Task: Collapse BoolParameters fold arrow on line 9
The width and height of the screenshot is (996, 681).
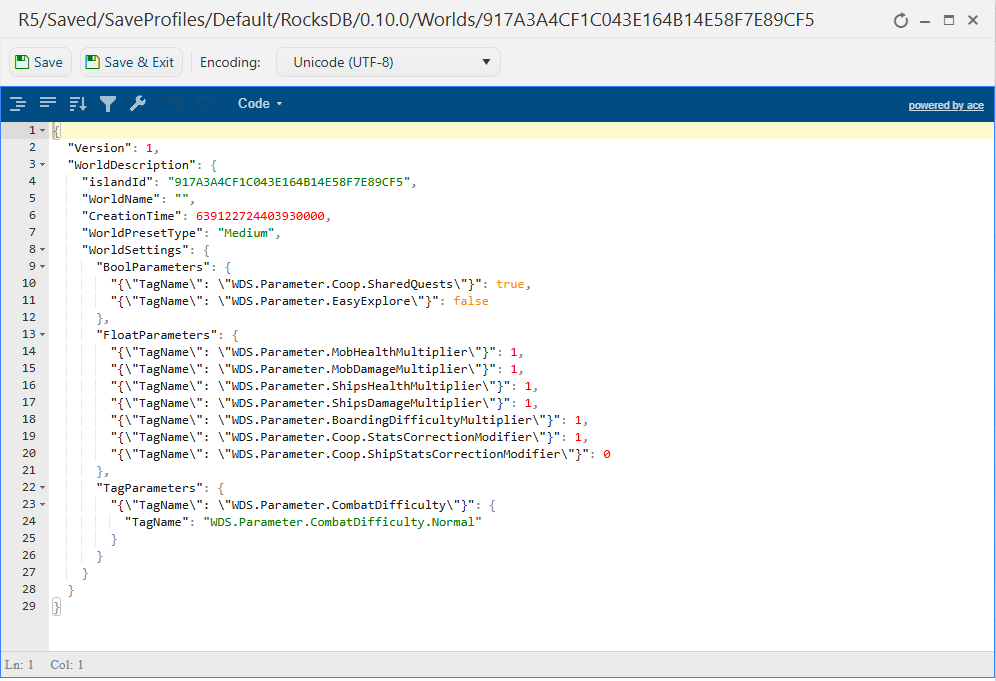Action: (x=43, y=266)
